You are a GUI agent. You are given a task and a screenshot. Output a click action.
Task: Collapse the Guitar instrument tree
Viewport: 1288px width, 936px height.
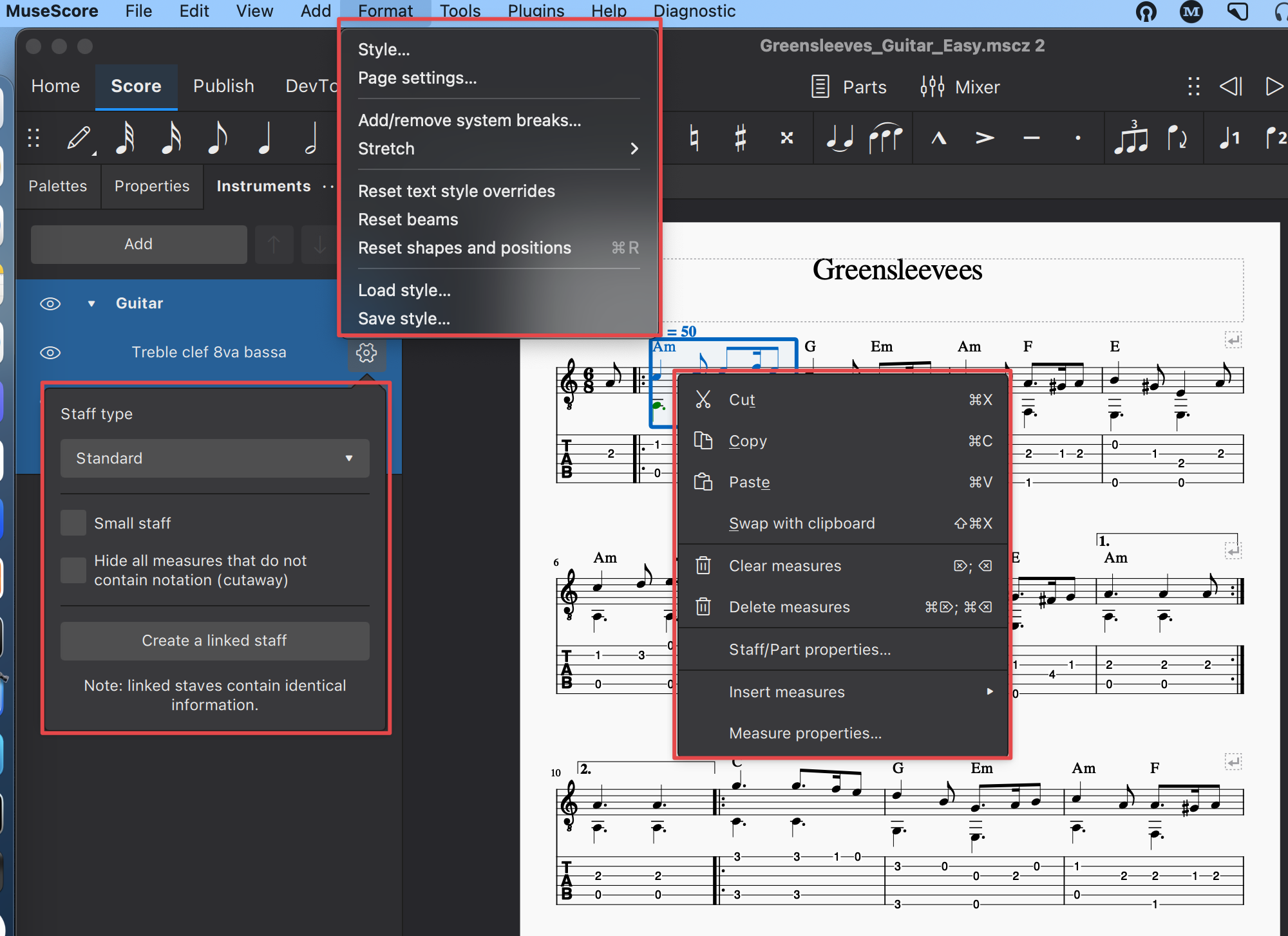click(x=91, y=303)
